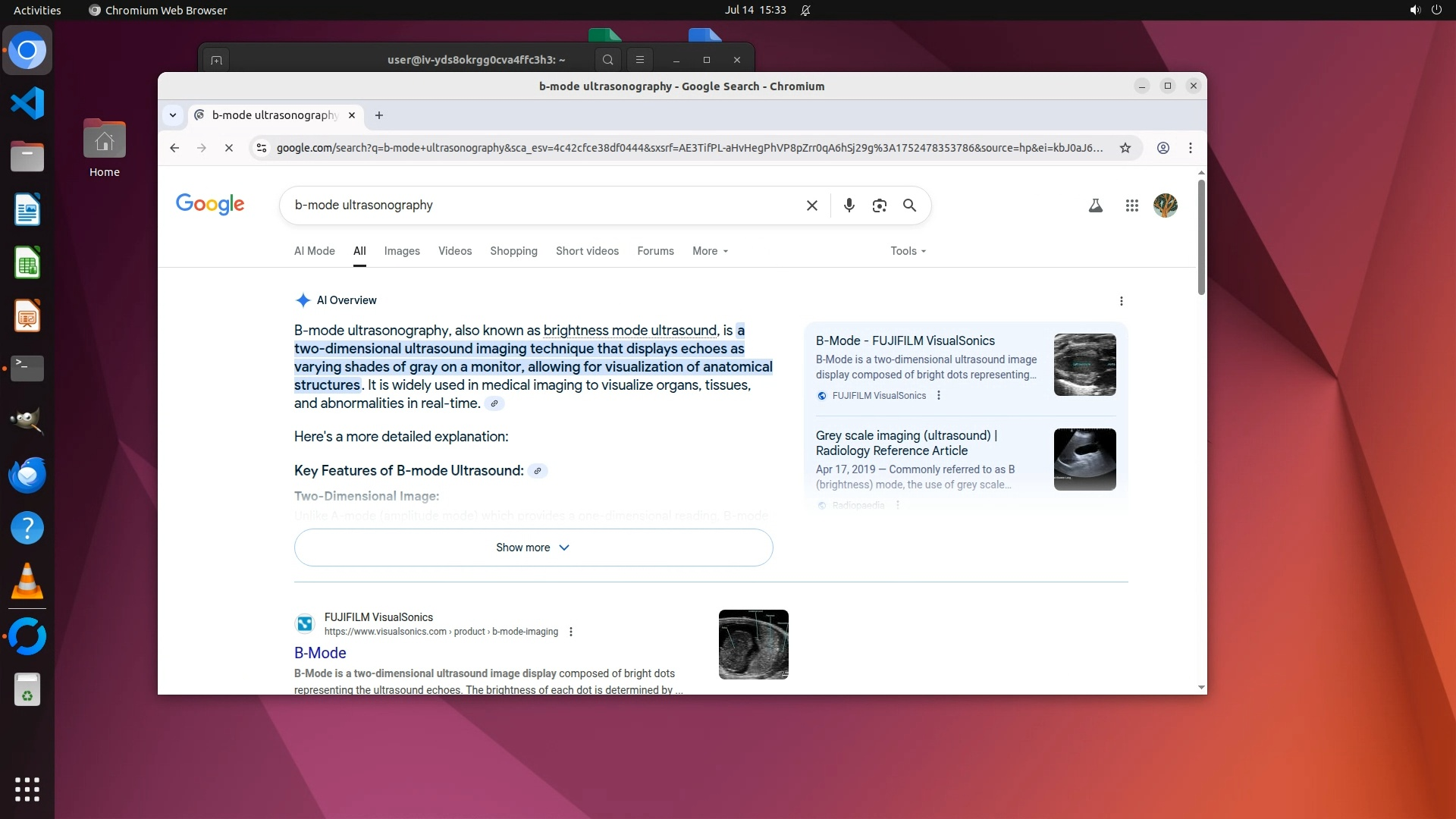Clear the search box with X icon
Image resolution: width=1456 pixels, height=819 pixels.
point(811,206)
